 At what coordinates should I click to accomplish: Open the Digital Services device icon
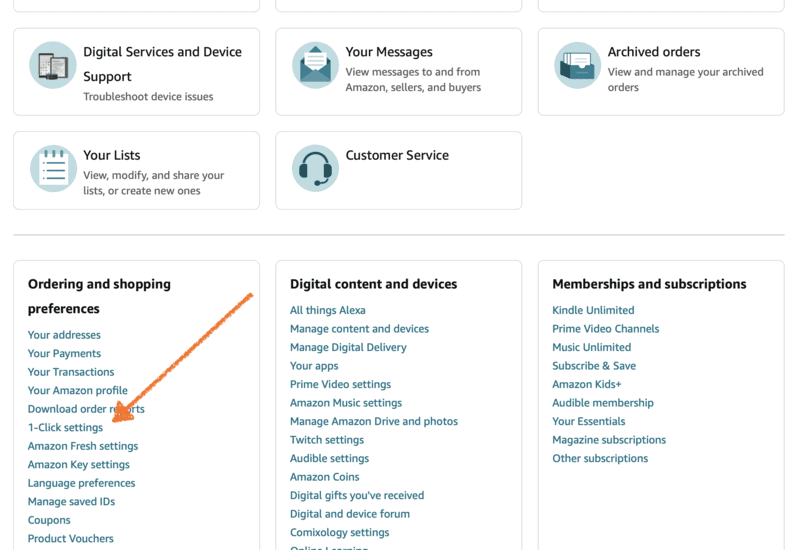(x=53, y=65)
